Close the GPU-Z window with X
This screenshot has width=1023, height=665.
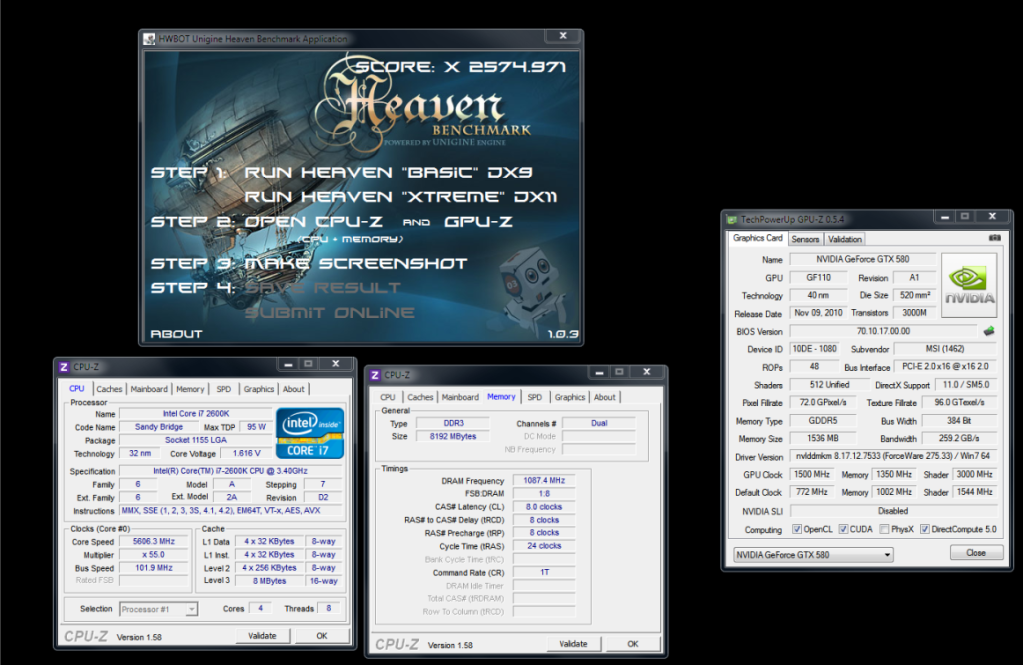tap(992, 216)
